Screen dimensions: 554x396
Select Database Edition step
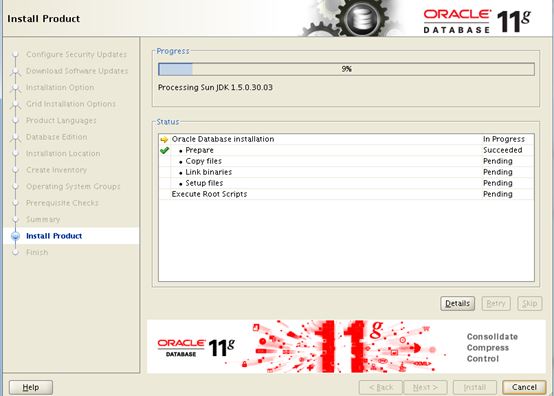(57, 137)
